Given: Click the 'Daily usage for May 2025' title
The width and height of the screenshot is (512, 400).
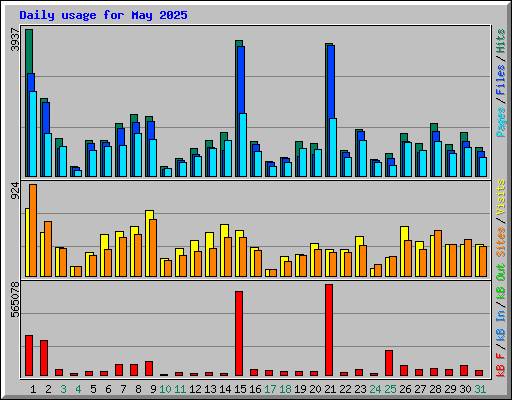Looking at the screenshot, I should (x=103, y=15).
